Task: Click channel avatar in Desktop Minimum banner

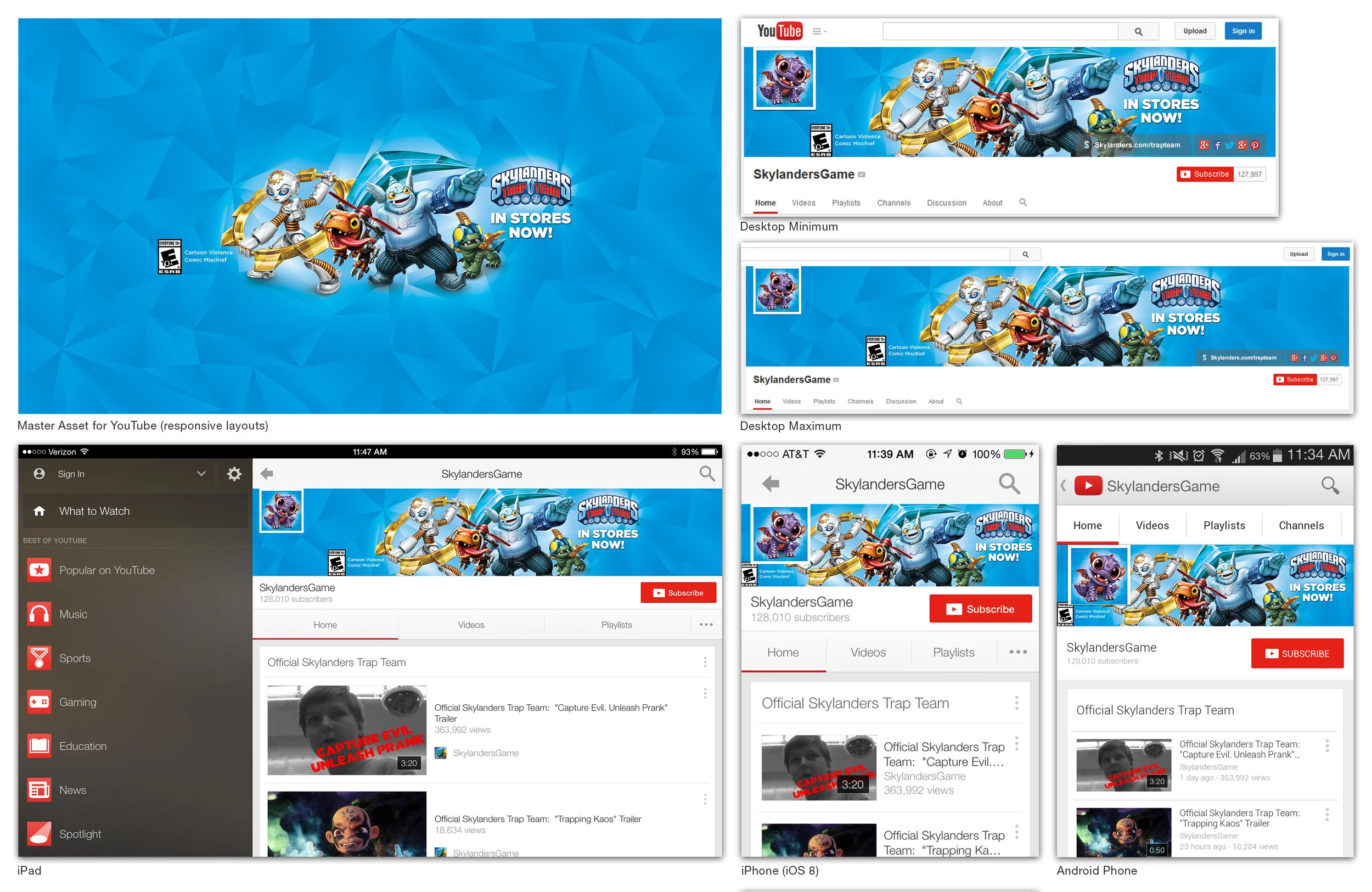Action: (x=784, y=79)
